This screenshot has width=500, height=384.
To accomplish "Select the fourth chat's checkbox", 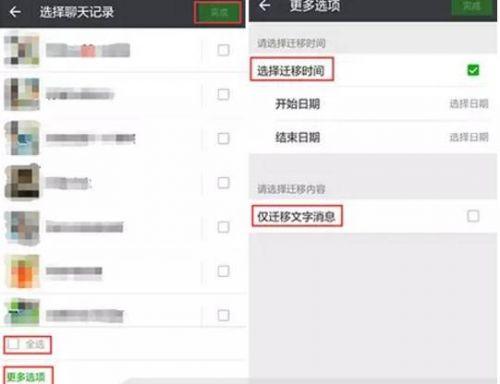I will [223, 183].
